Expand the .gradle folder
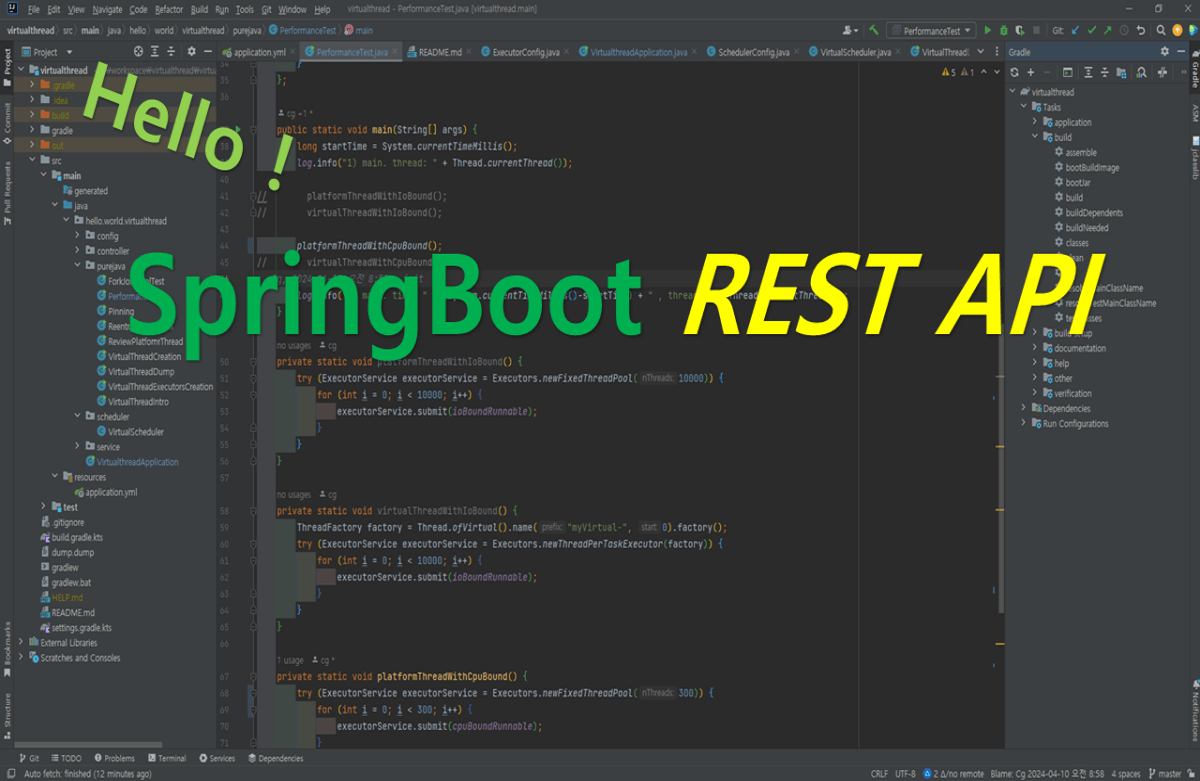This screenshot has height=781, width=1200. pyautogui.click(x=32, y=85)
